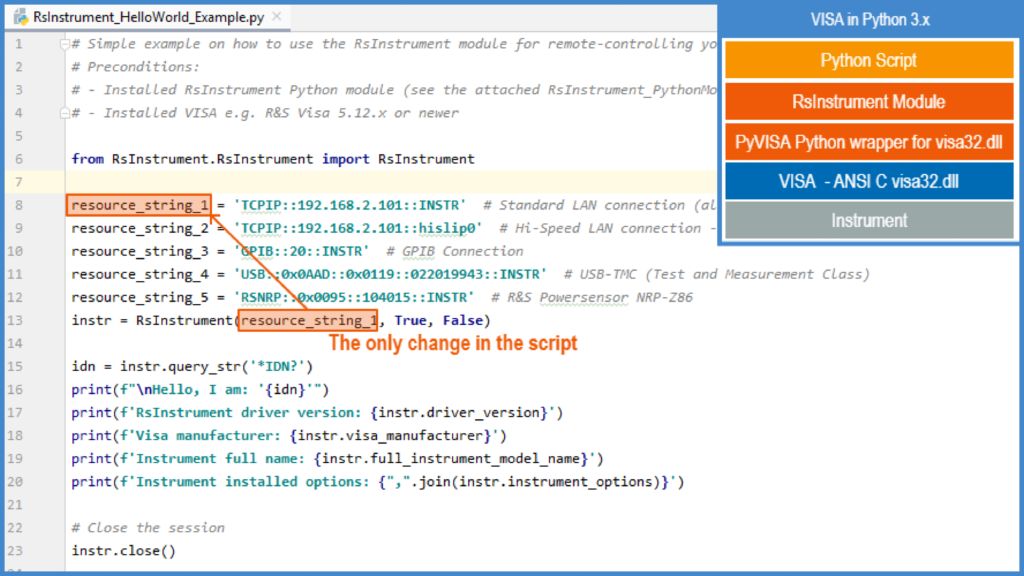Select the PyVISA Python wrapper block

pyautogui.click(x=868, y=142)
